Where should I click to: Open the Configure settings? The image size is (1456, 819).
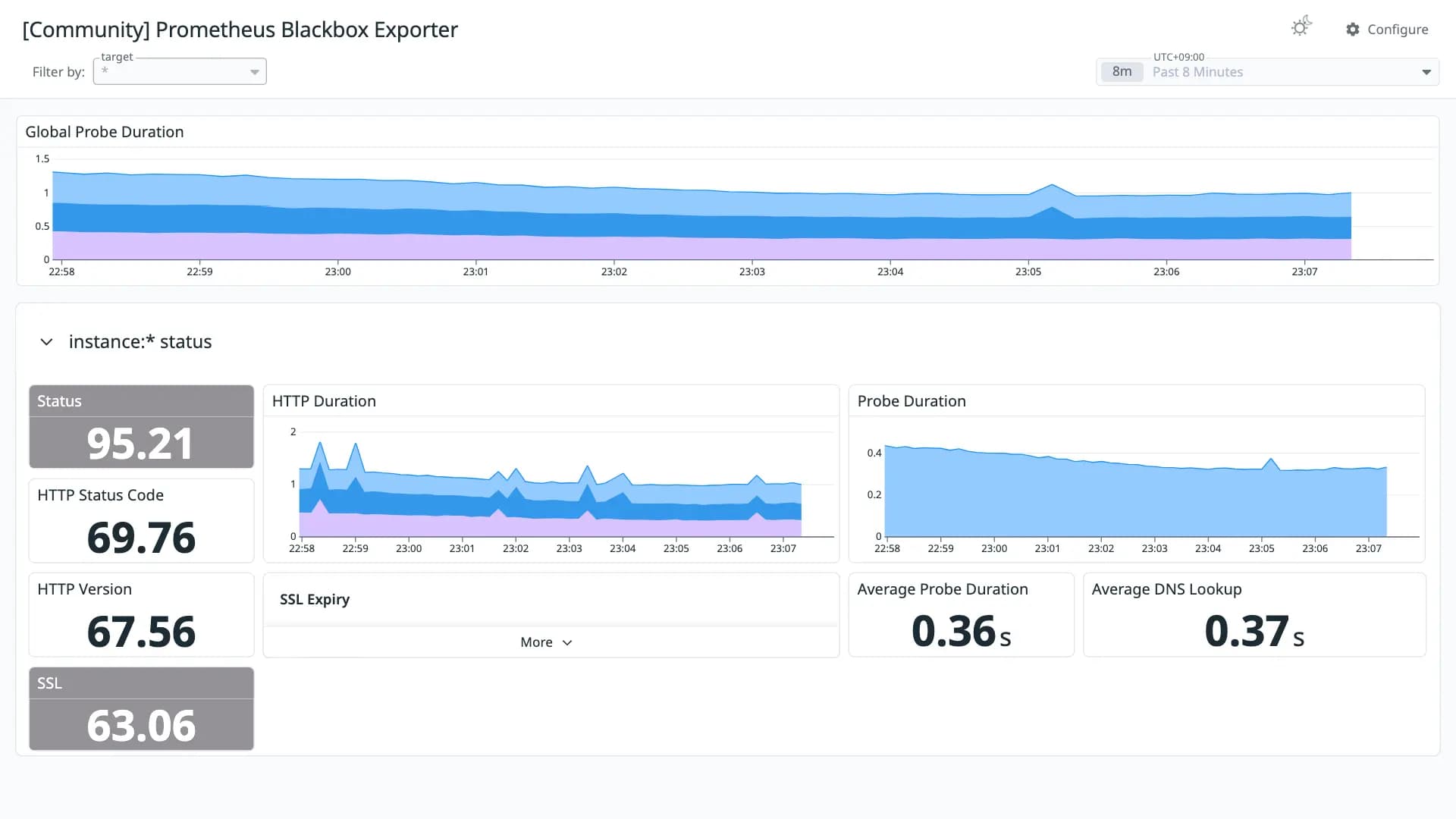[x=1387, y=30]
